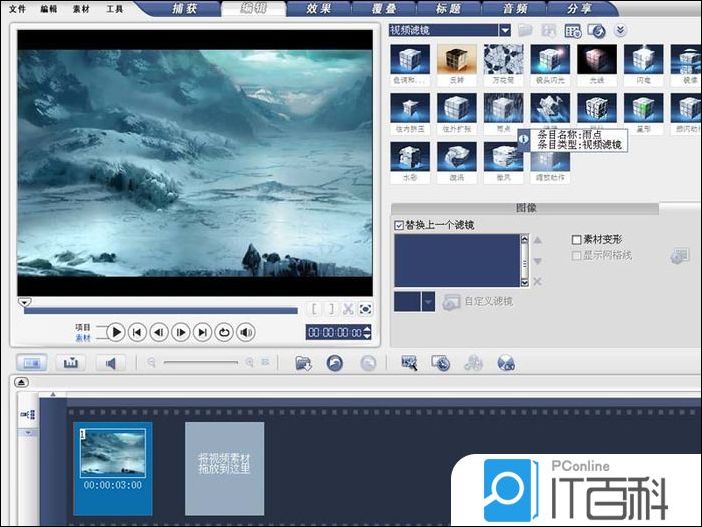Click the scissors cut clip icon
Screen dimensions: 702x527
348,309
